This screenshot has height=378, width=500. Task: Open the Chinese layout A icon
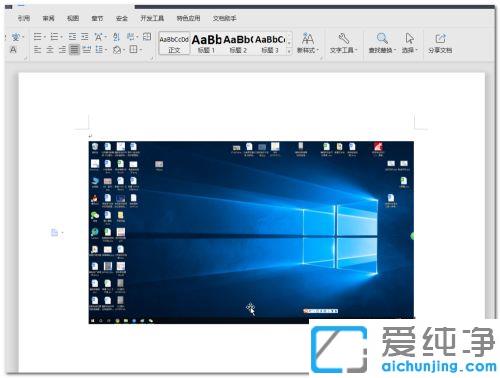pos(99,37)
